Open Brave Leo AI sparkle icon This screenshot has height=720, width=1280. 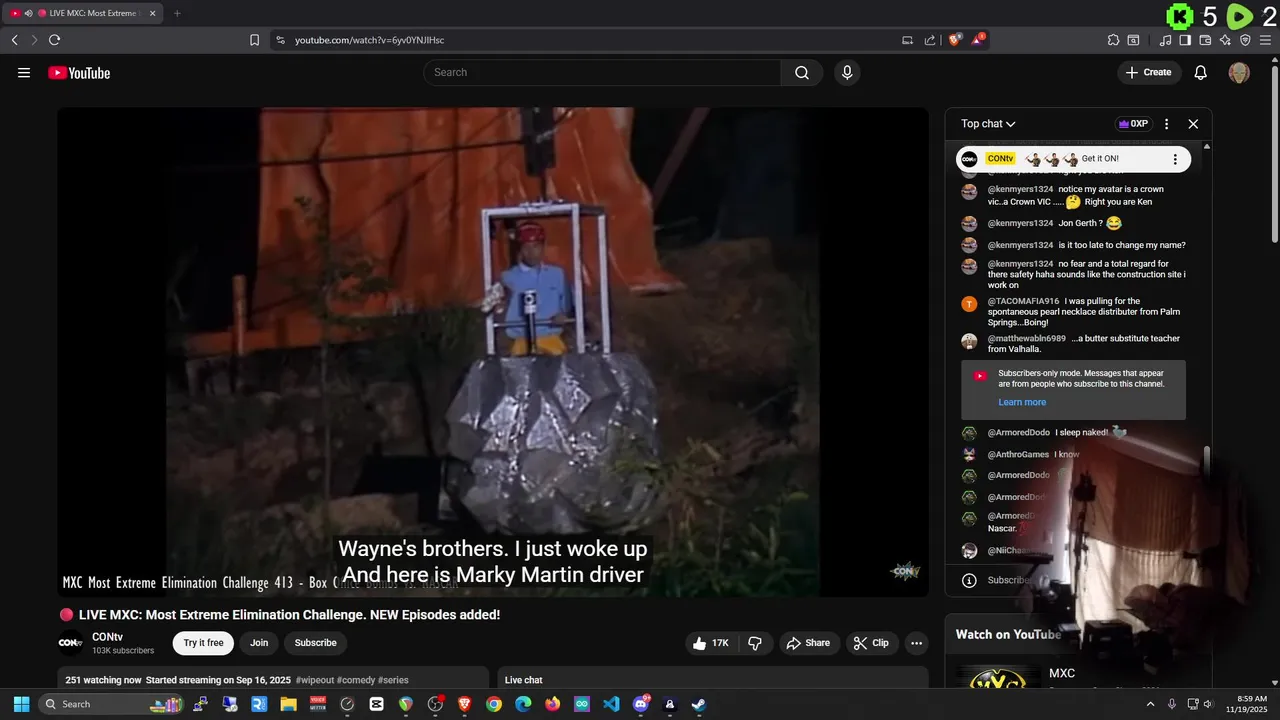click(x=1225, y=40)
